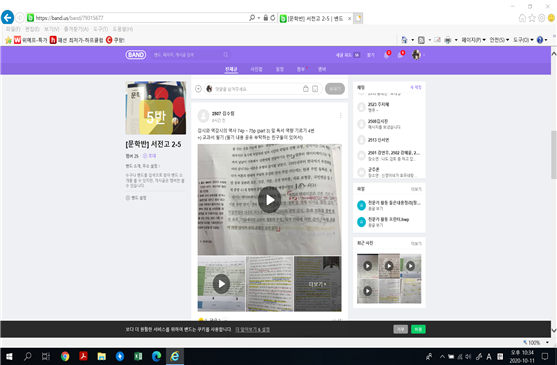The height and width of the screenshot is (365, 557).
Task: Open the zoom level 100% dropdown arrow
Action: coord(547,342)
